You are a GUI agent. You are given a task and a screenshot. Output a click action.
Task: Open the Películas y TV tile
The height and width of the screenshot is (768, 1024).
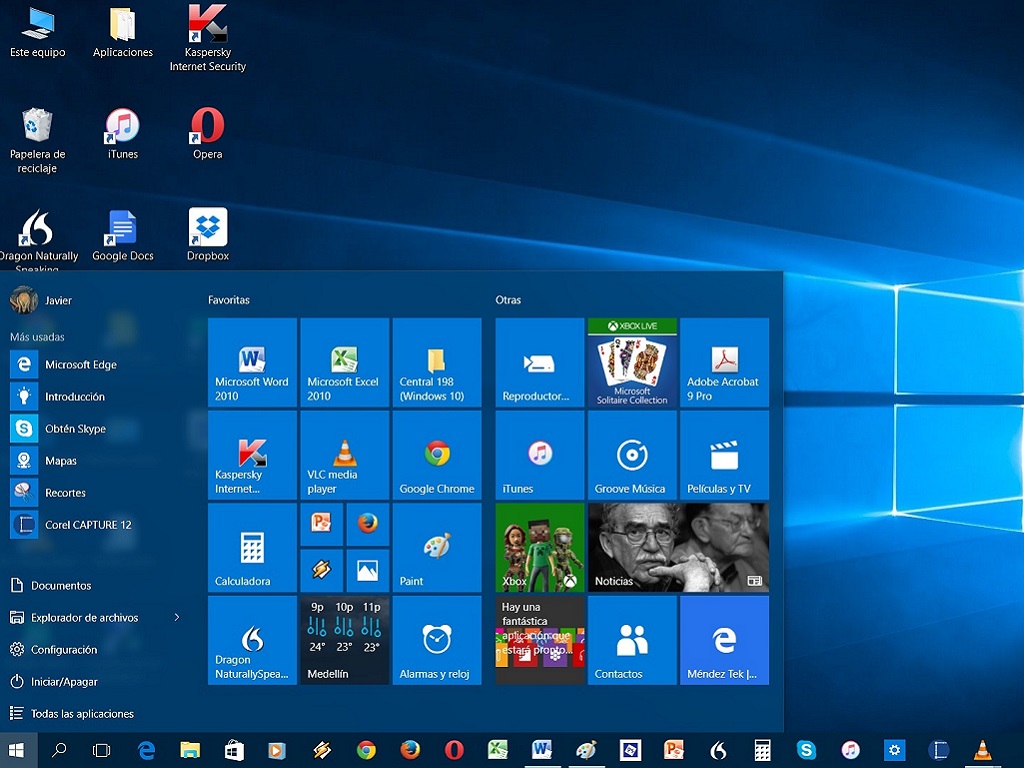click(724, 455)
